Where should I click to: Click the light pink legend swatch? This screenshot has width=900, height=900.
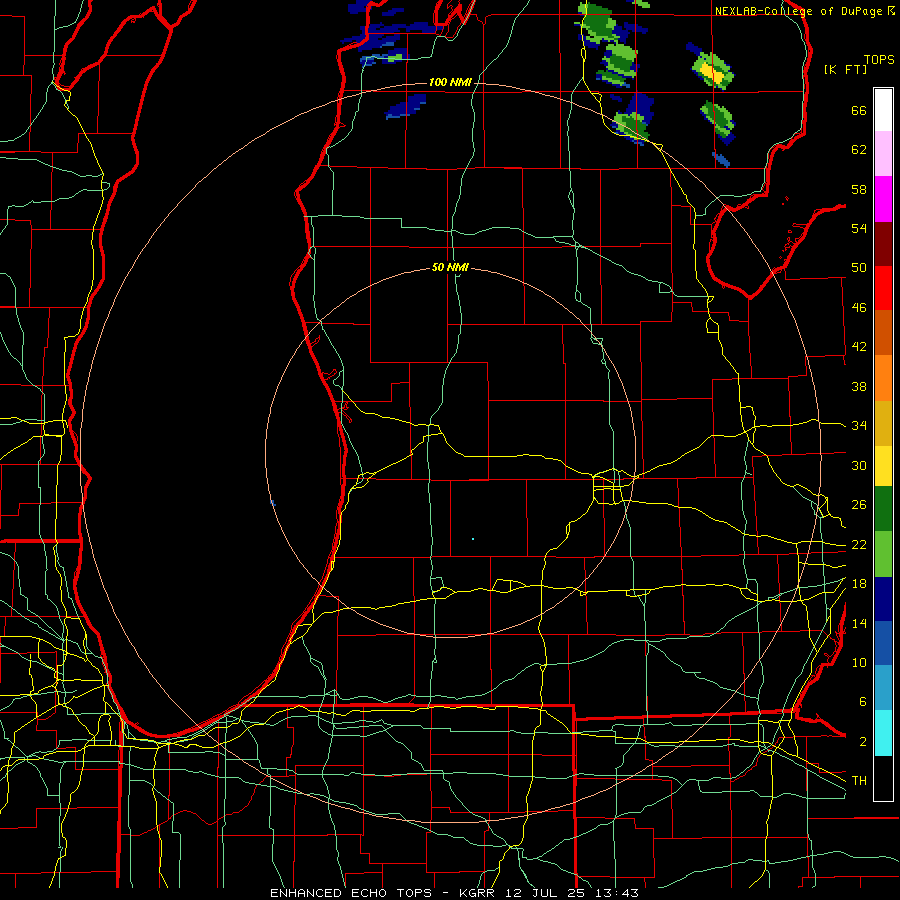click(x=883, y=154)
